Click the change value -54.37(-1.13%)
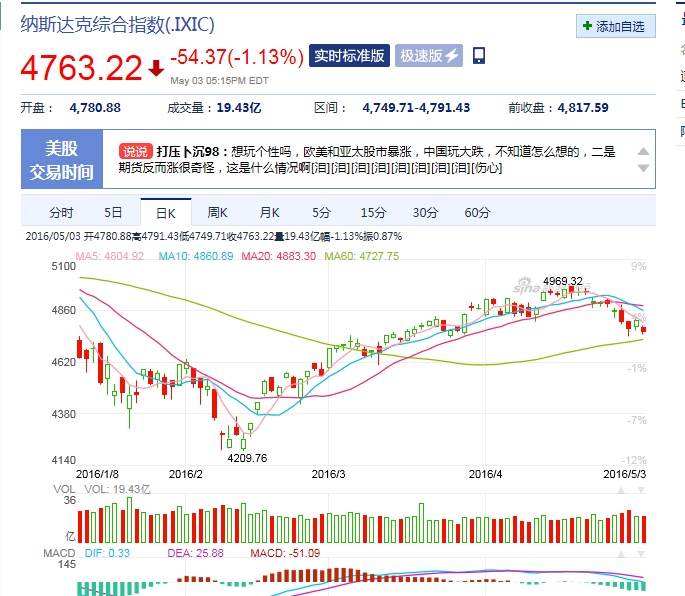 pos(237,57)
